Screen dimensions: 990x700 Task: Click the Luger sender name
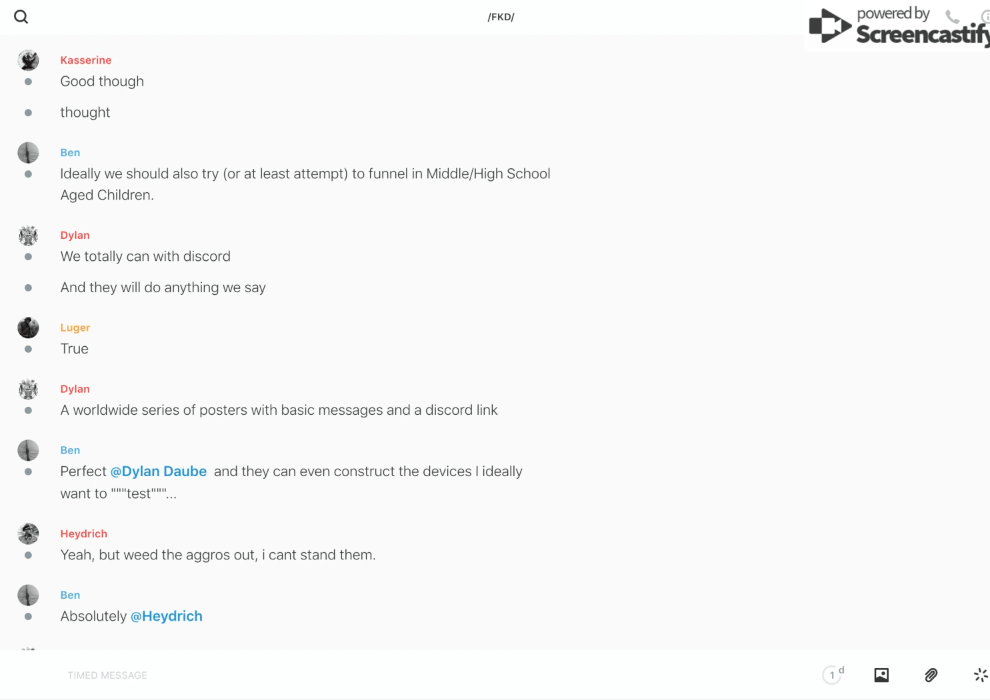click(x=75, y=327)
